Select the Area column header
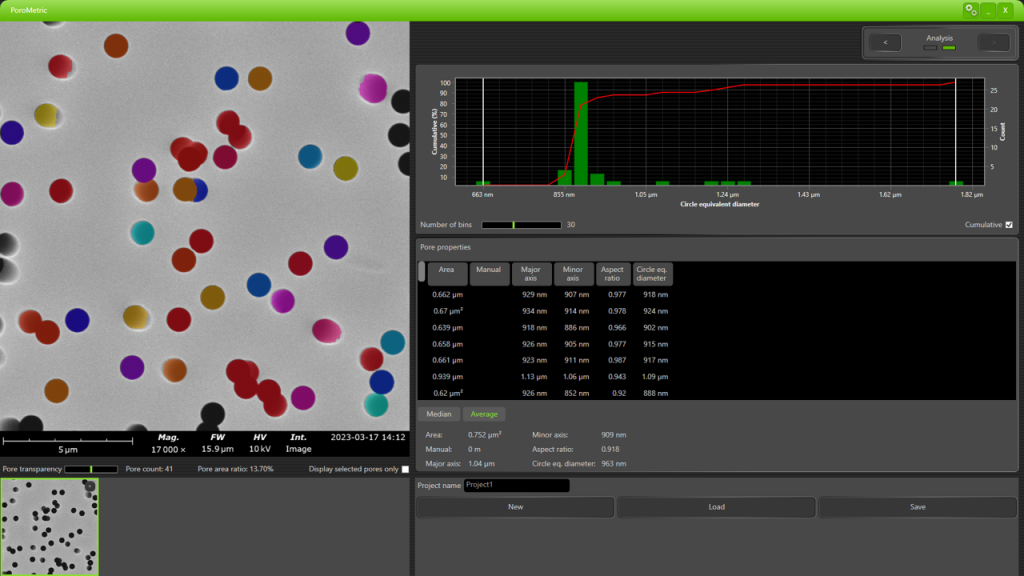The height and width of the screenshot is (576, 1024). pos(448,273)
